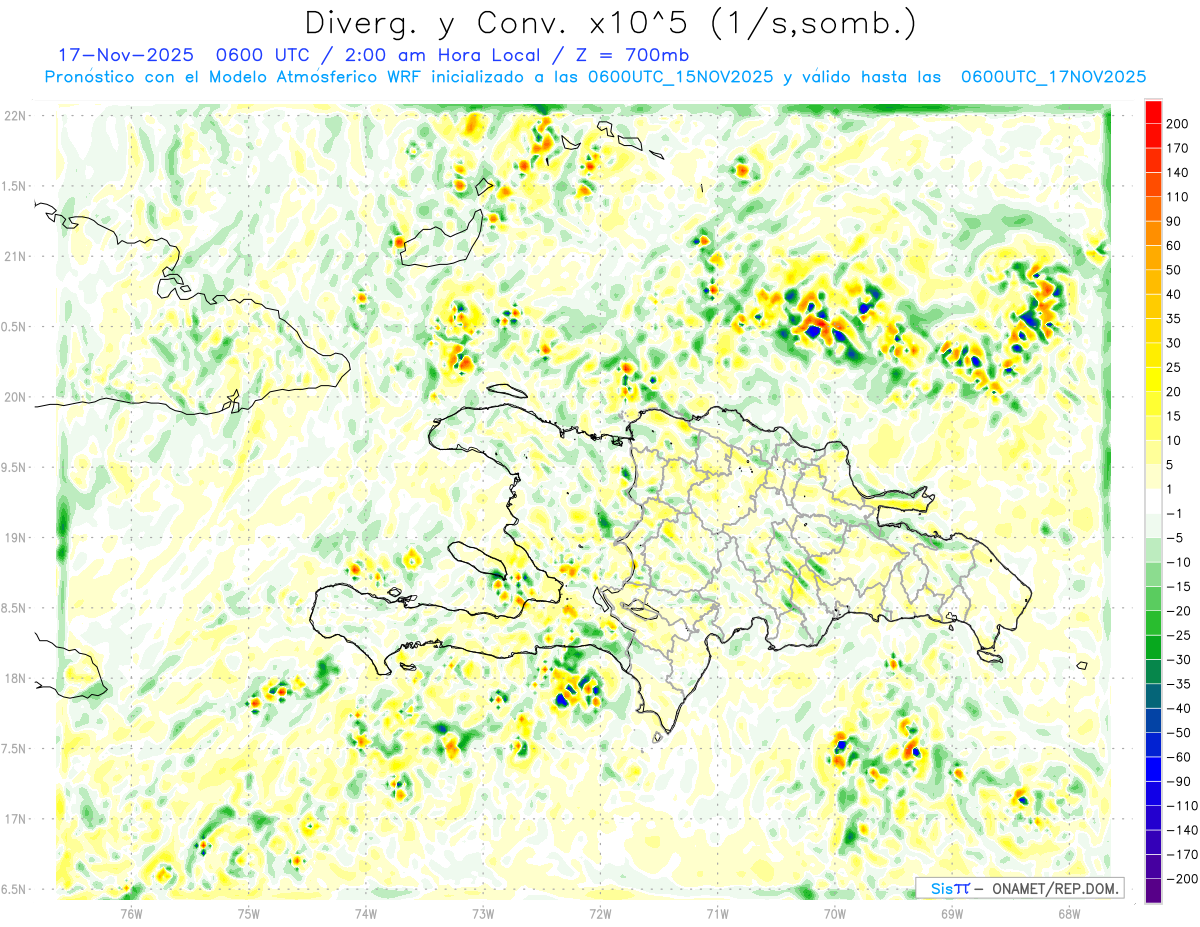
Task: Click the '73W' longitude label
Action: (483, 913)
